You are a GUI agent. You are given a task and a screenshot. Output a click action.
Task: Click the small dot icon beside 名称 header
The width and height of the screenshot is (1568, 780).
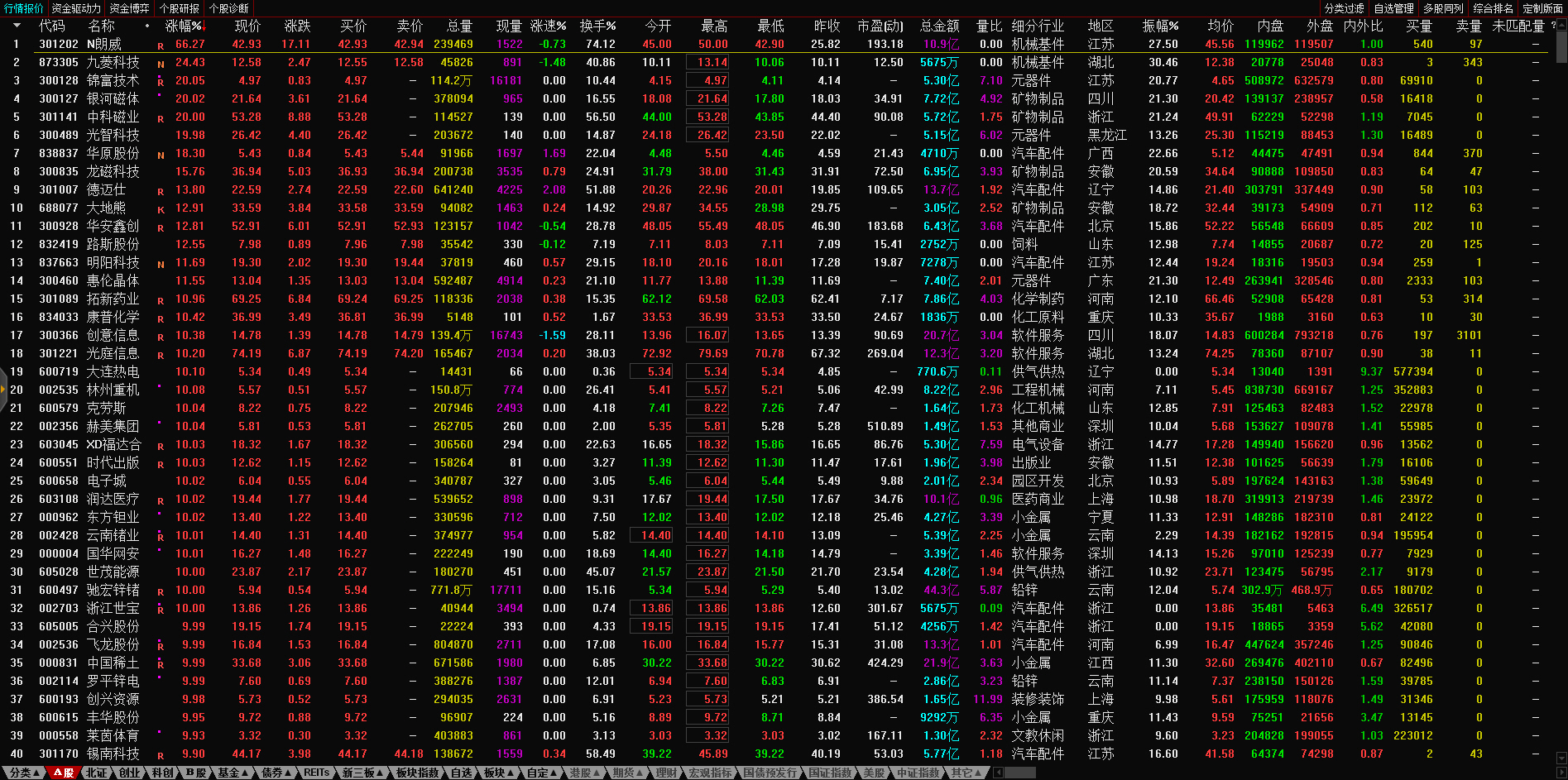(x=147, y=26)
